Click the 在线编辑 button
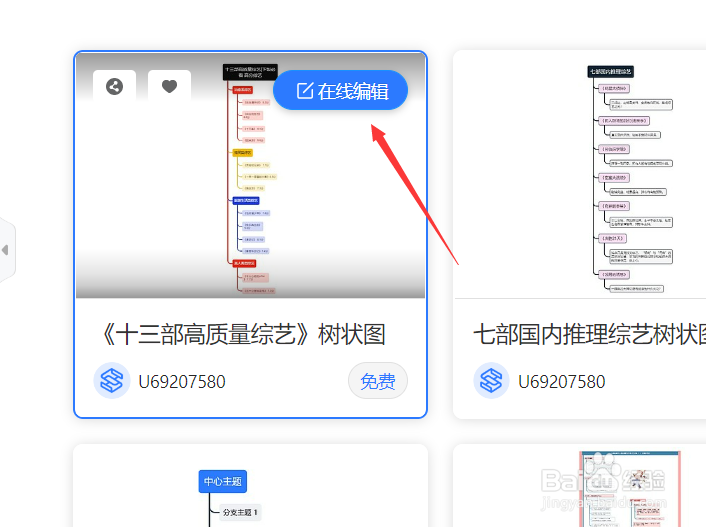Screen dimensions: 706x527 pos(340,90)
